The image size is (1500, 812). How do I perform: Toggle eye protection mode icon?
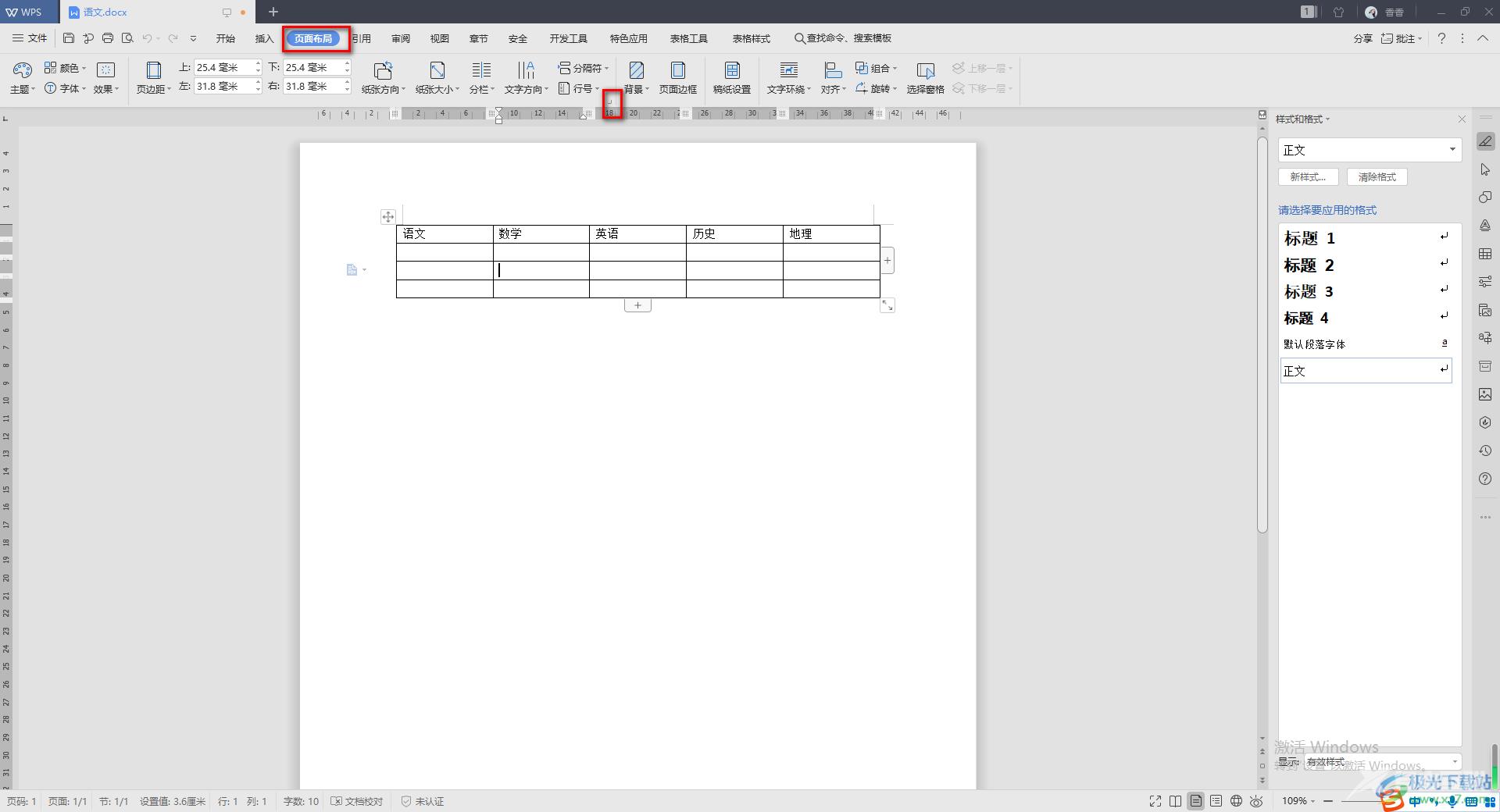(x=1256, y=801)
